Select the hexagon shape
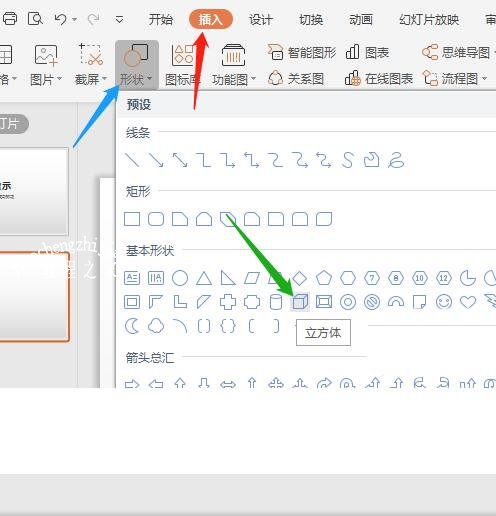 pyautogui.click(x=348, y=278)
